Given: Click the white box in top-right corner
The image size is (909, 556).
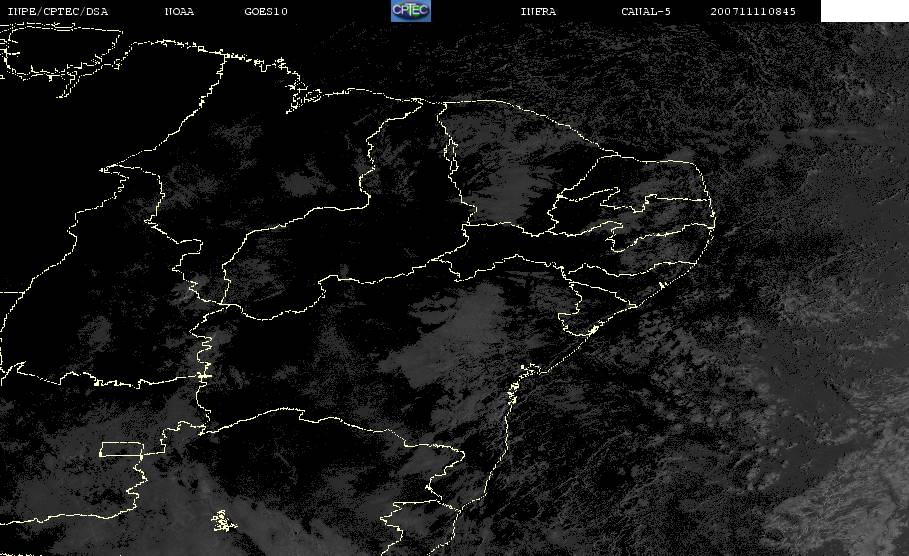Looking at the screenshot, I should (x=864, y=11).
